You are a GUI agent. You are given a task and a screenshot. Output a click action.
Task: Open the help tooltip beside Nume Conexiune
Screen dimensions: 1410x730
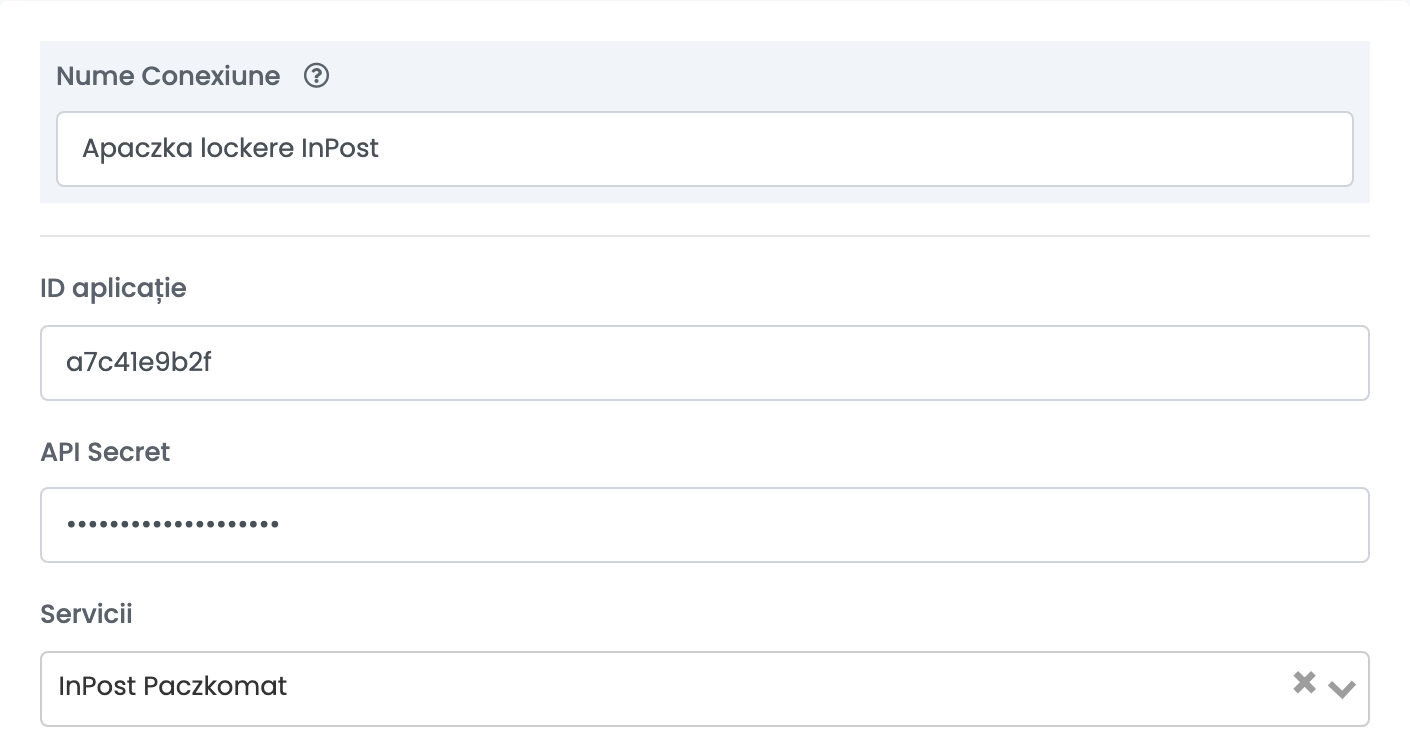pyautogui.click(x=317, y=76)
